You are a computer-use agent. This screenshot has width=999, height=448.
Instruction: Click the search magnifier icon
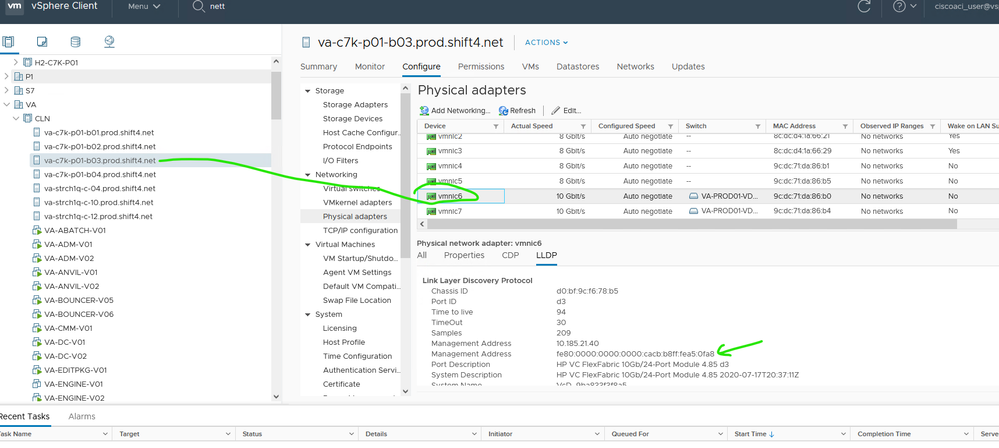[199, 6]
